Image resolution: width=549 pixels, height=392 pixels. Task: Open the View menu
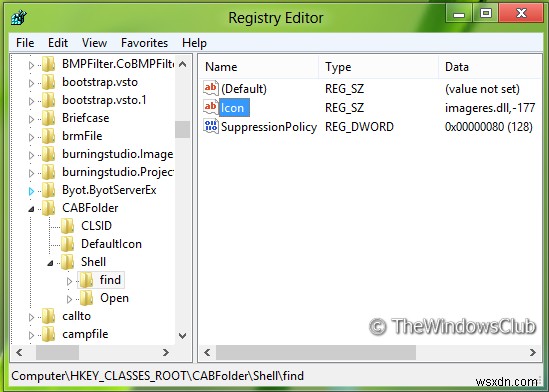[94, 43]
